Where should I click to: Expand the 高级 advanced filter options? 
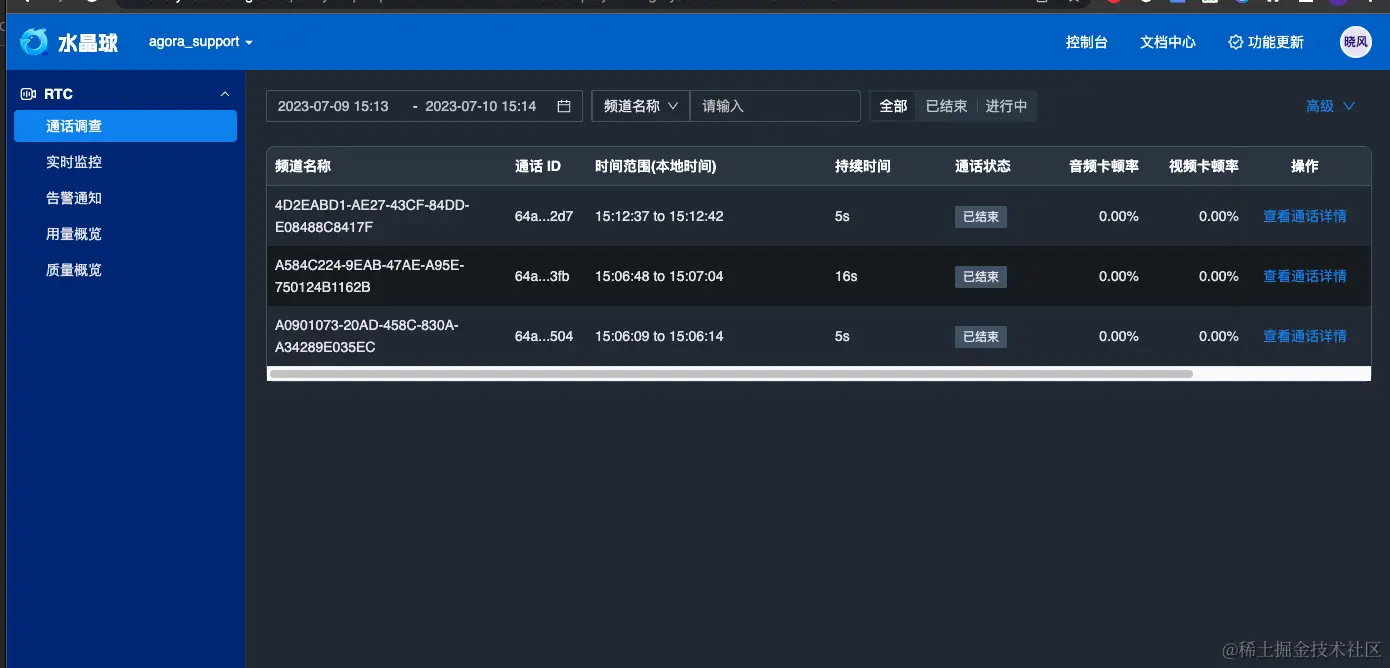pyautogui.click(x=1330, y=106)
